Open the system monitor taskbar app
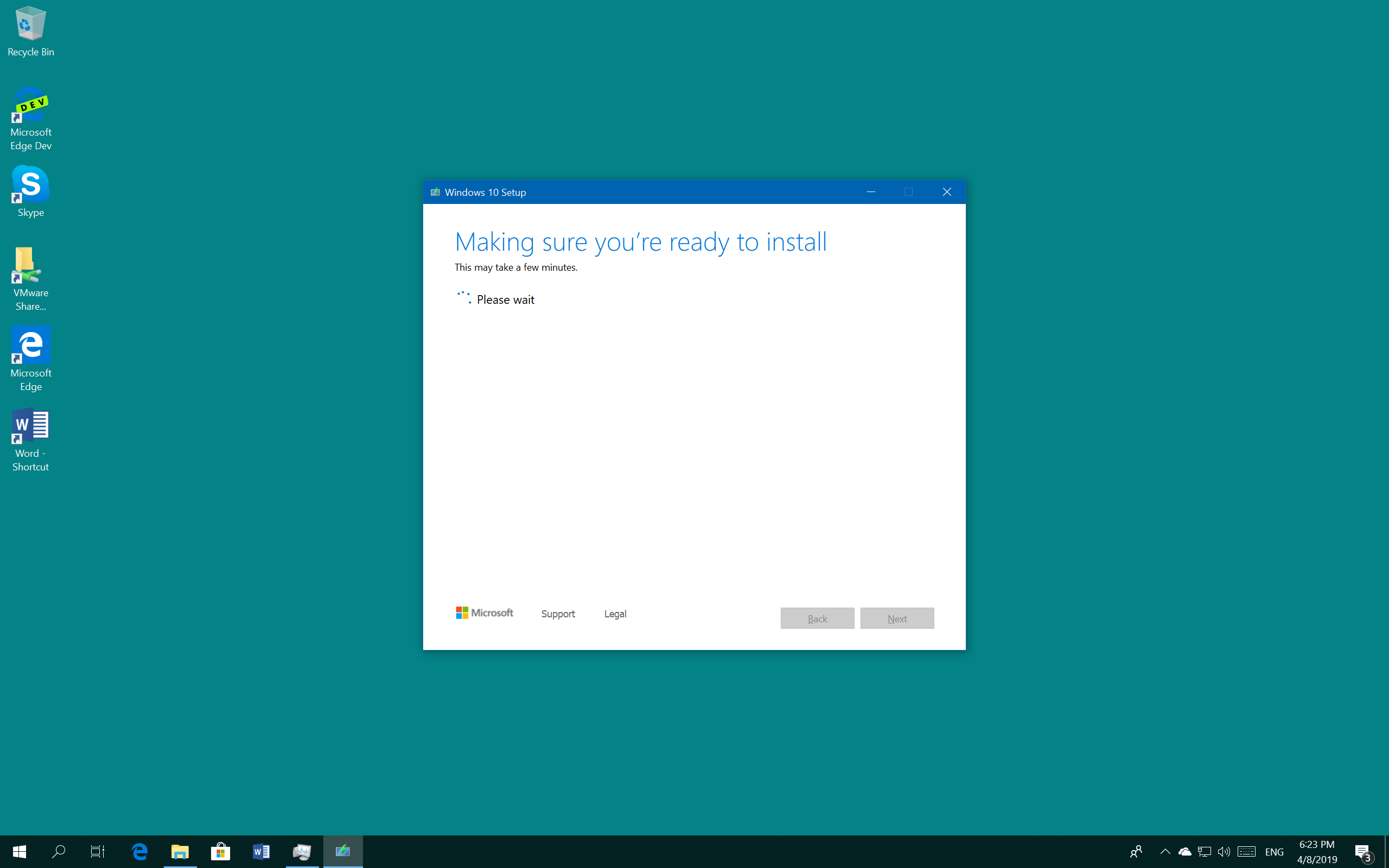This screenshot has height=868, width=1389. (302, 851)
